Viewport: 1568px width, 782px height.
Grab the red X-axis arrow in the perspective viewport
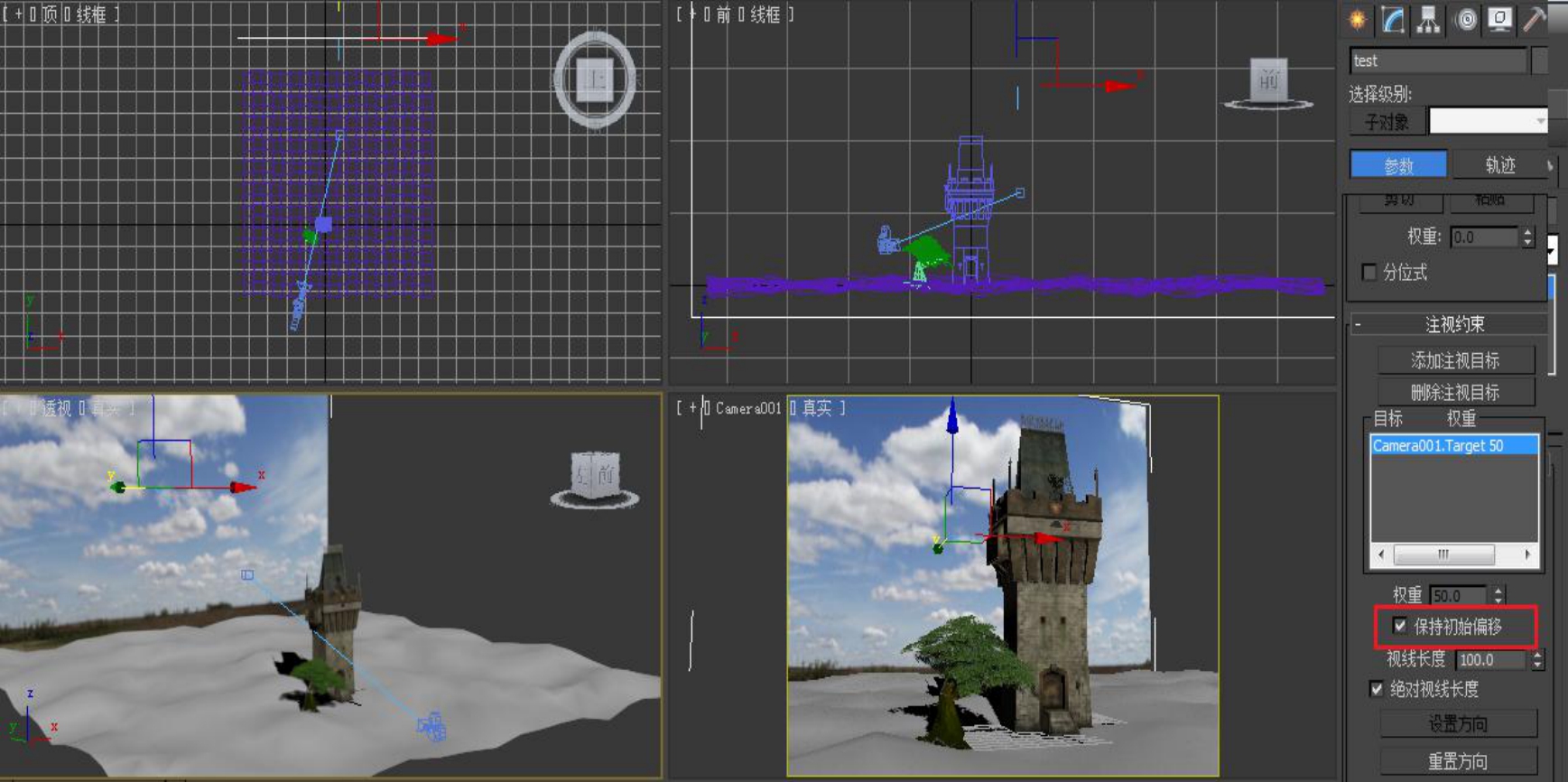(243, 488)
